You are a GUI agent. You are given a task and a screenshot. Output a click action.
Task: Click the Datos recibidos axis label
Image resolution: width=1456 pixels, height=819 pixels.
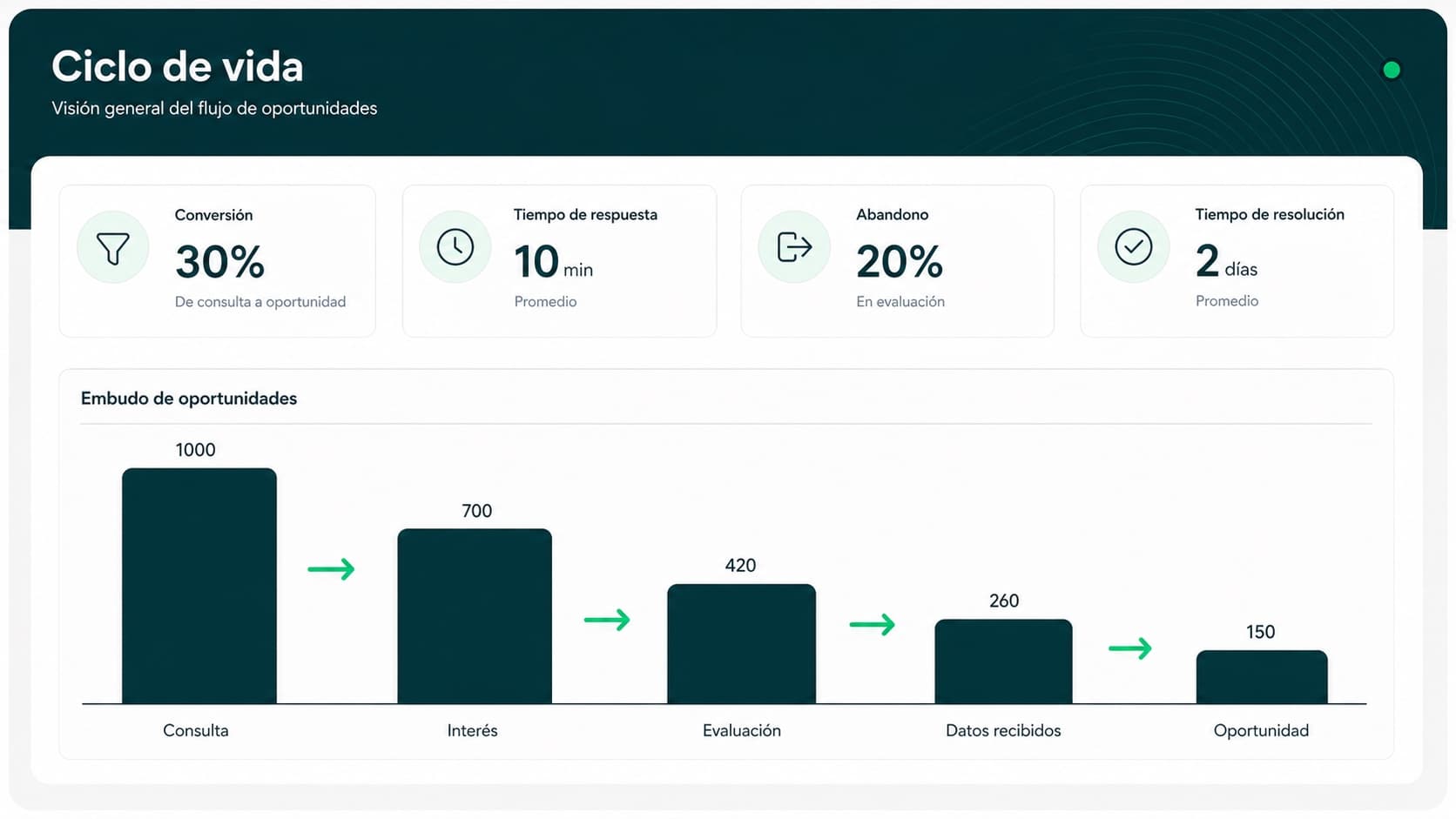[1003, 731]
